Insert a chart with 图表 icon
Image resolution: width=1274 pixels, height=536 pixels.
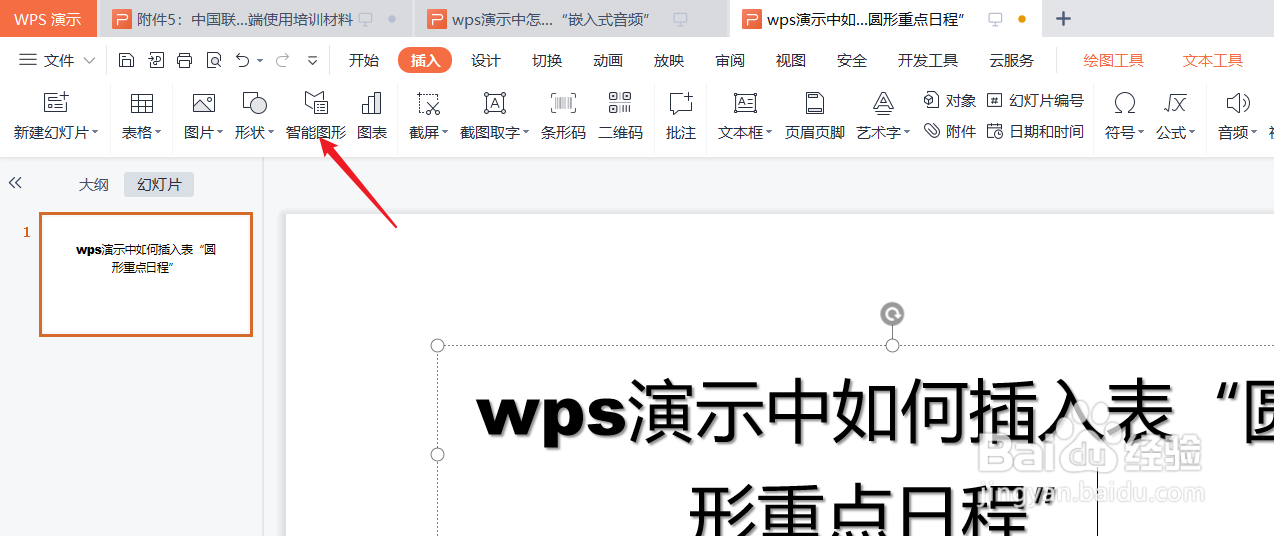[x=372, y=102]
